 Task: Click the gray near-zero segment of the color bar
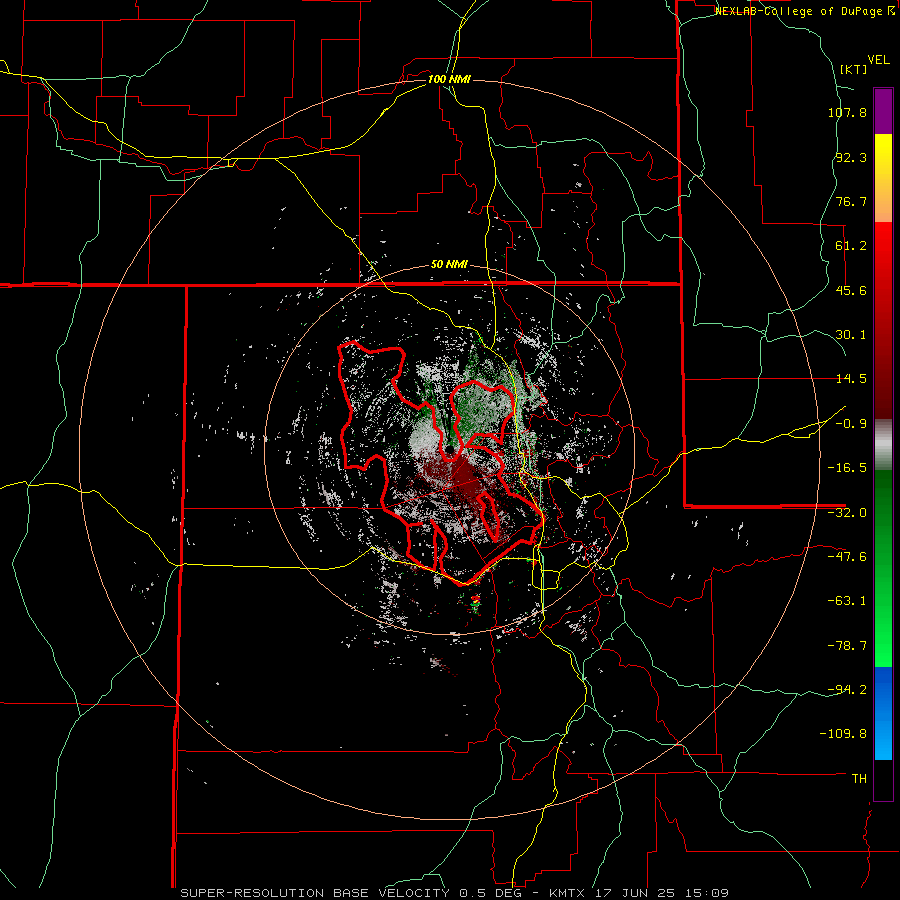[x=883, y=445]
